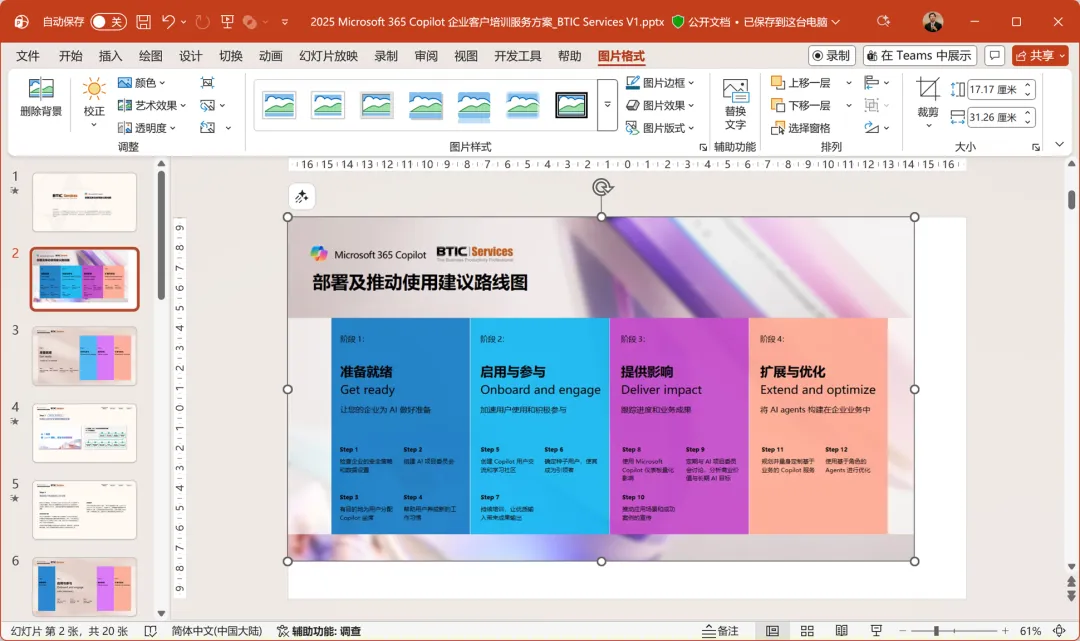Expand the picture styles gallery

[x=607, y=105]
